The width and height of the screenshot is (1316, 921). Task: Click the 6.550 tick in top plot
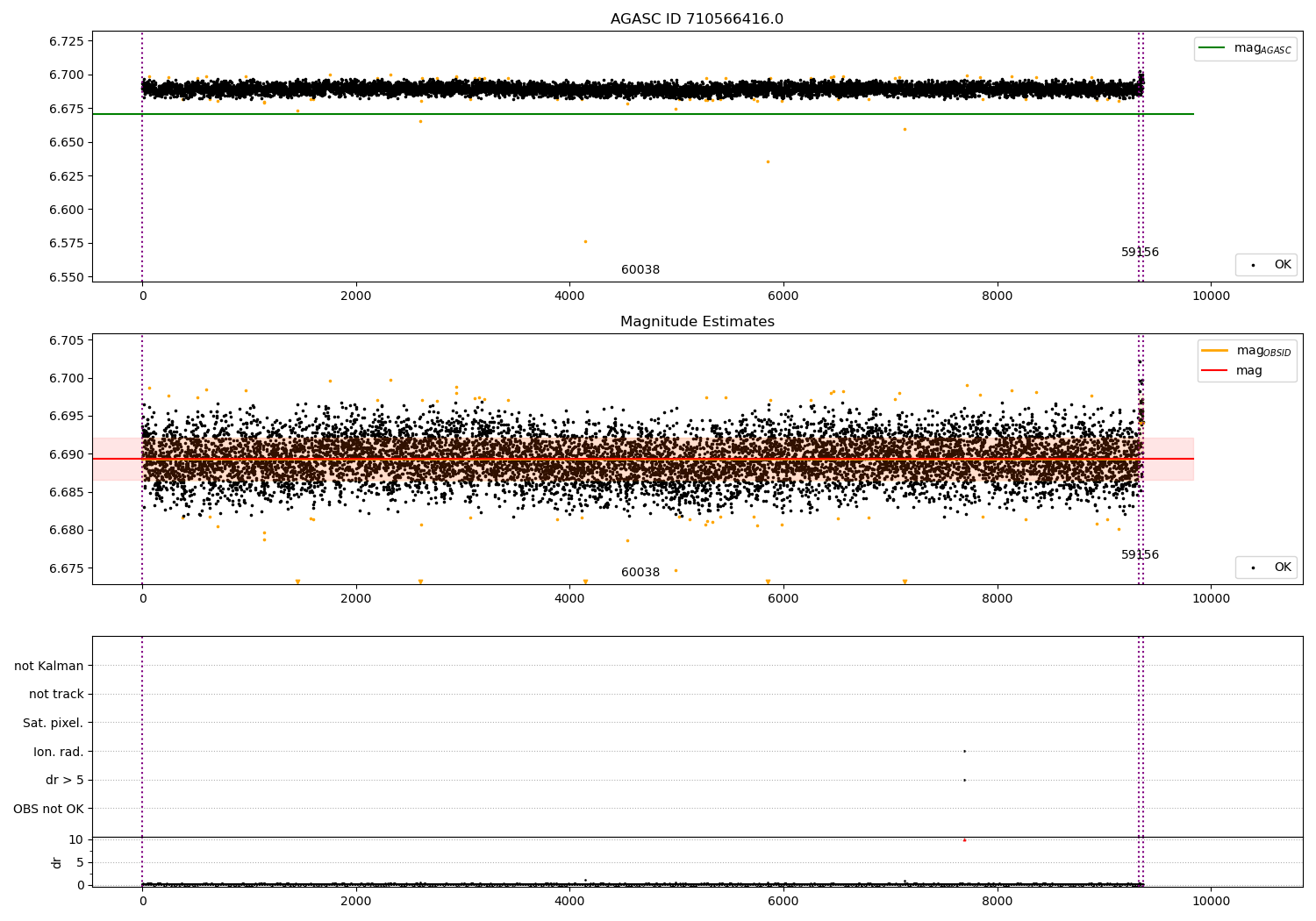(67, 277)
